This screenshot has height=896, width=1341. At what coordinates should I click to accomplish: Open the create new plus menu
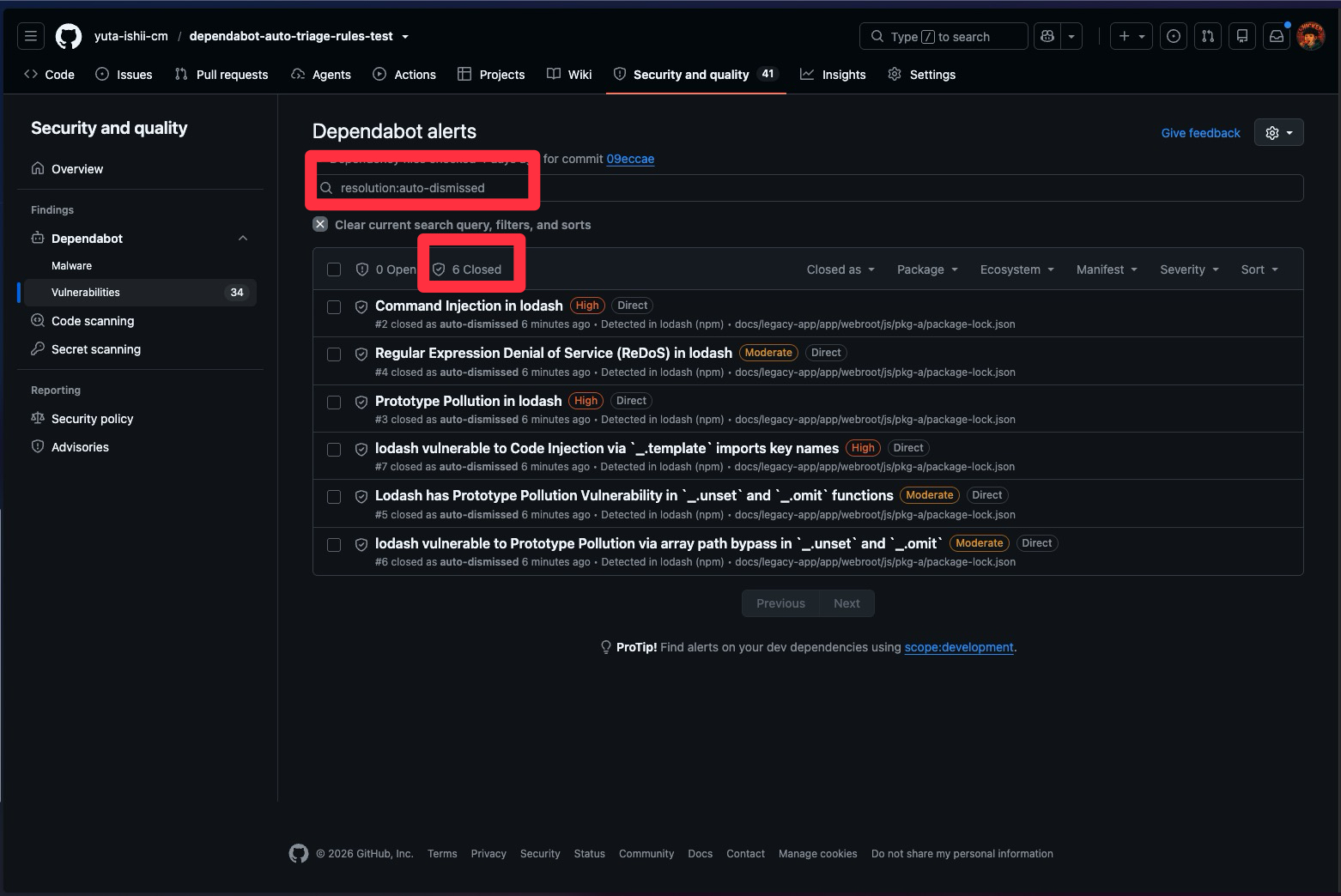1132,36
